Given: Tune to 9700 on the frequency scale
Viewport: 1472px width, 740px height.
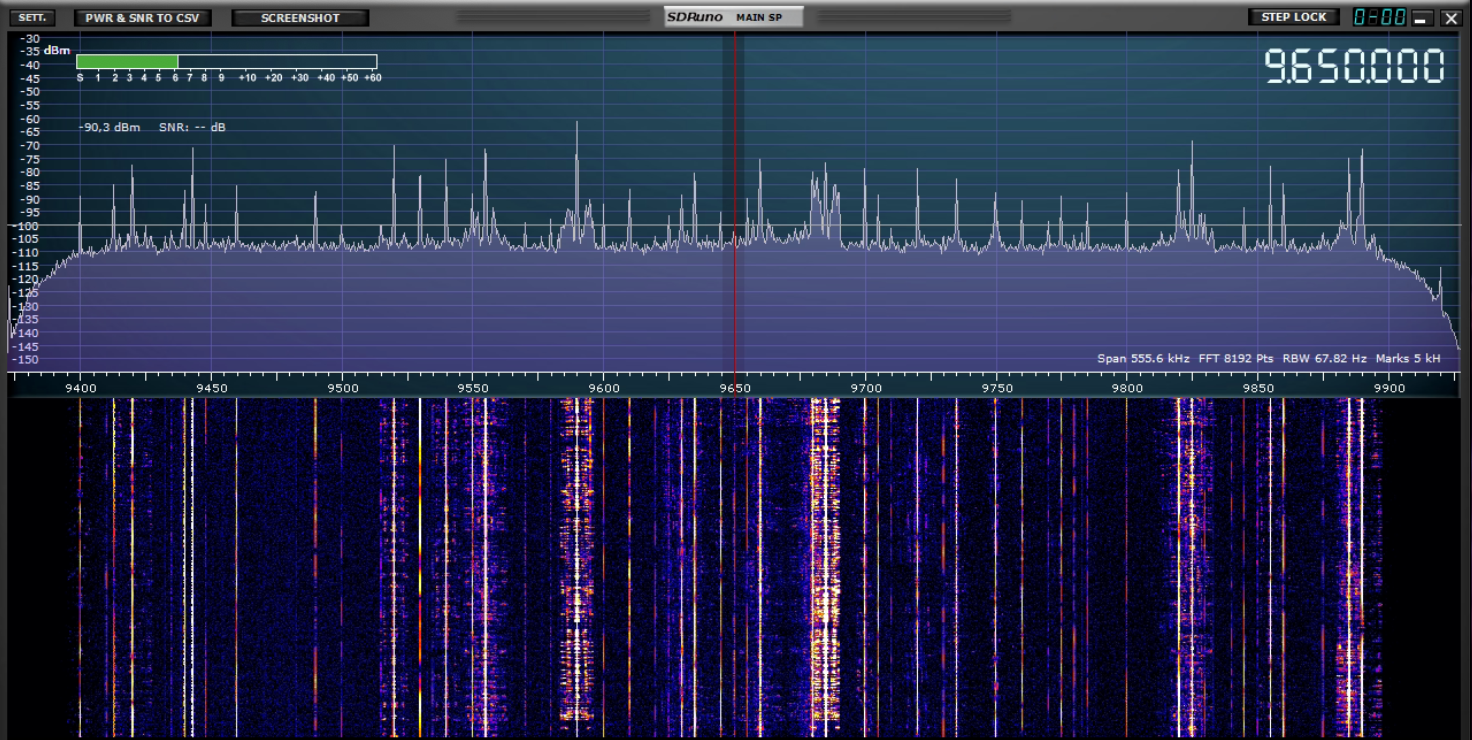Looking at the screenshot, I should pos(866,387).
